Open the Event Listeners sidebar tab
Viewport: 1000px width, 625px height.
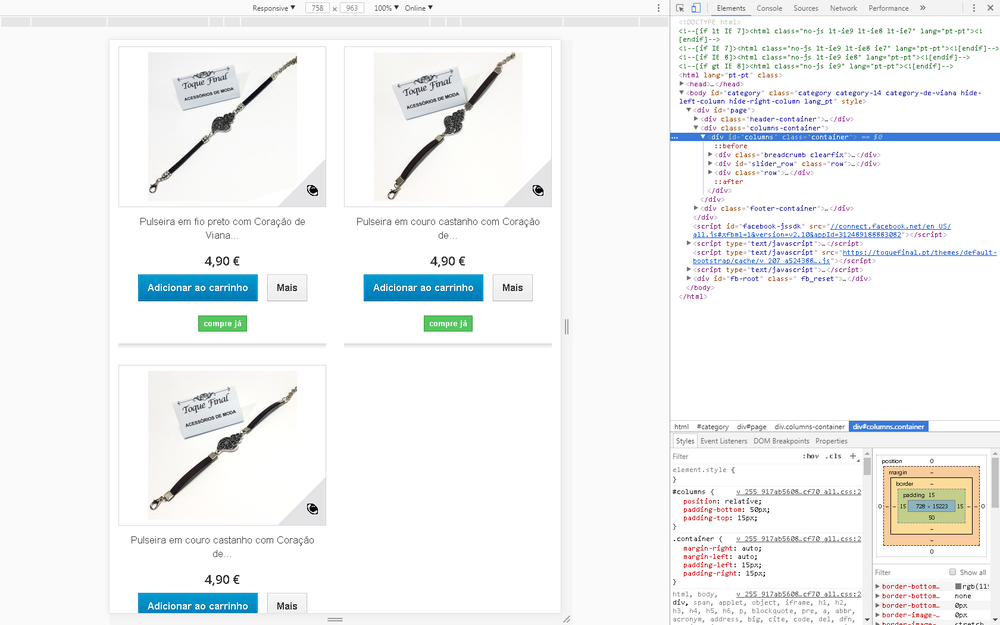coord(723,441)
